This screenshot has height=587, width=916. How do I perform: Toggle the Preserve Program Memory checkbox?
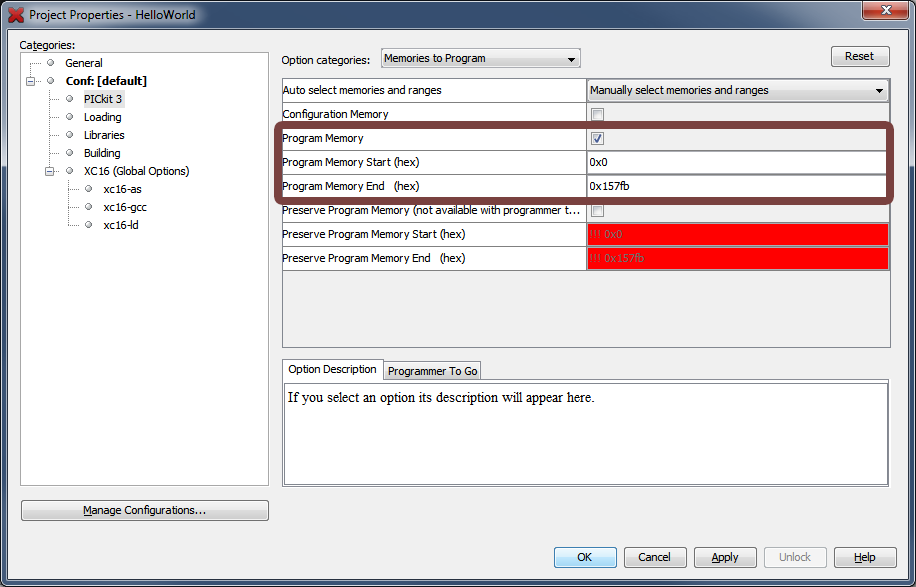(x=598, y=211)
